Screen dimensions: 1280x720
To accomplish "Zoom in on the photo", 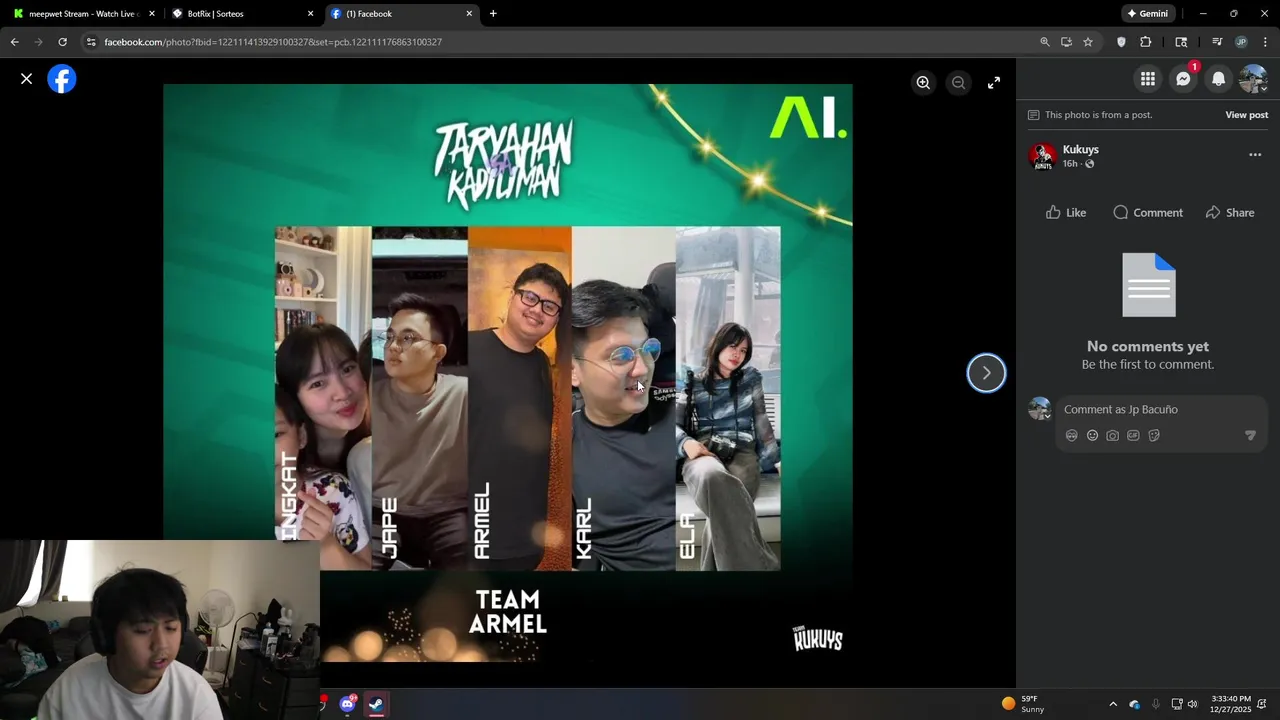I will pos(923,83).
